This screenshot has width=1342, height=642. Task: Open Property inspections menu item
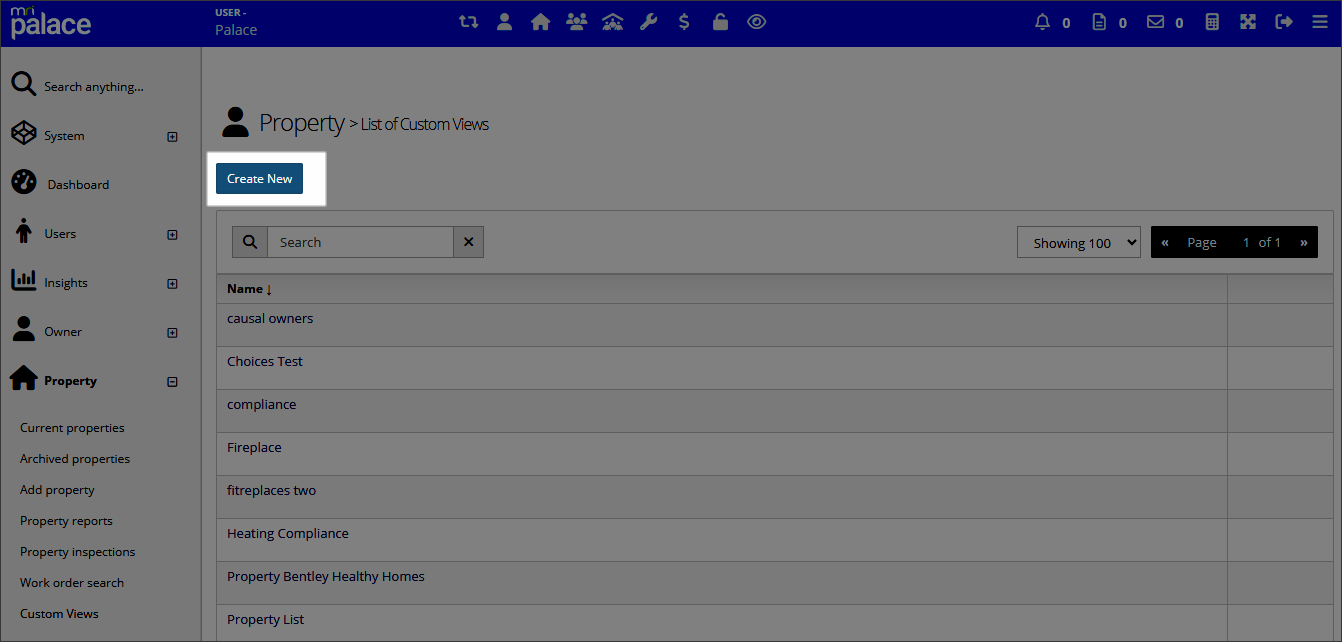77,552
